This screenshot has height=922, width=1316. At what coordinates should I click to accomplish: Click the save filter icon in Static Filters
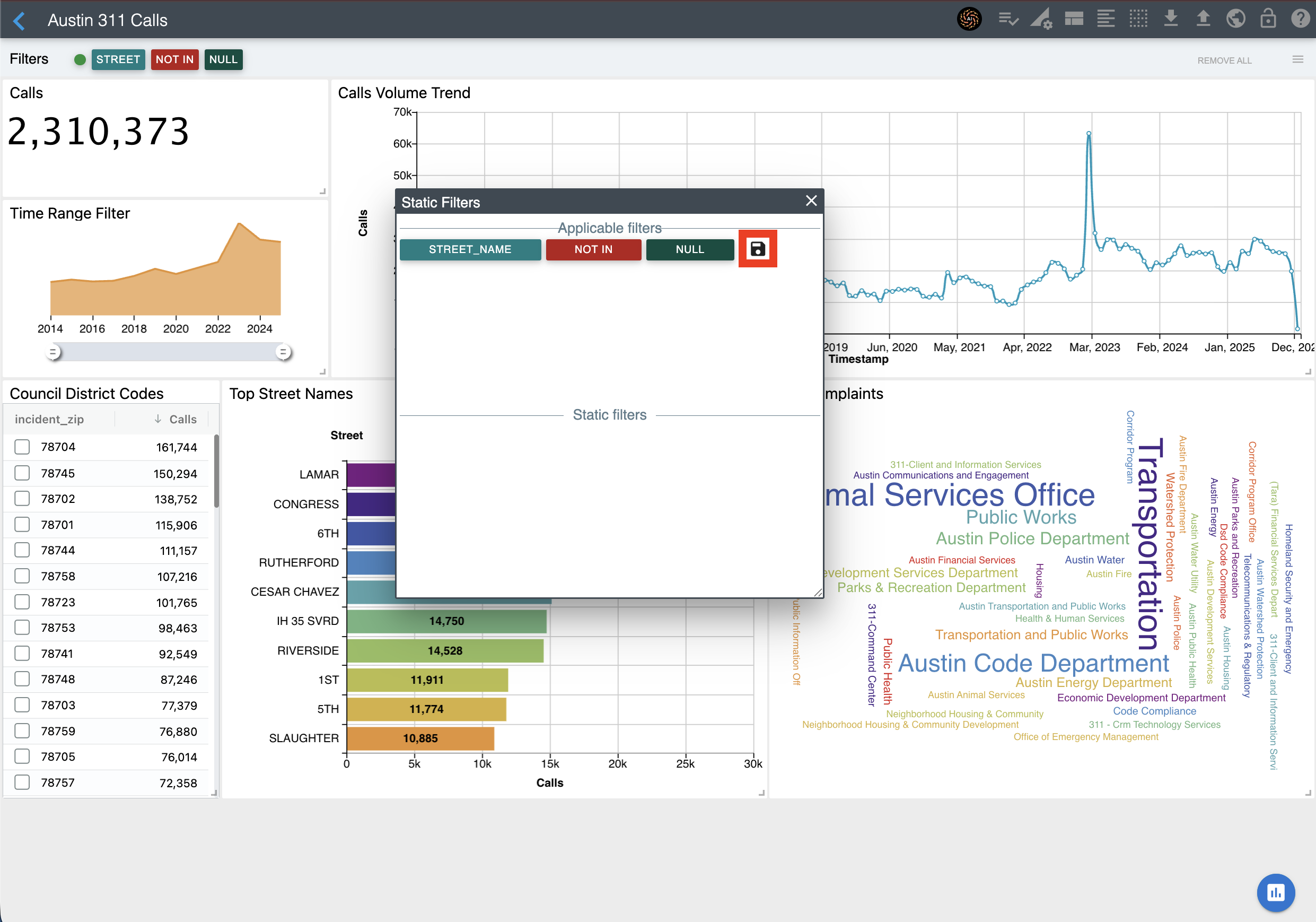click(757, 249)
